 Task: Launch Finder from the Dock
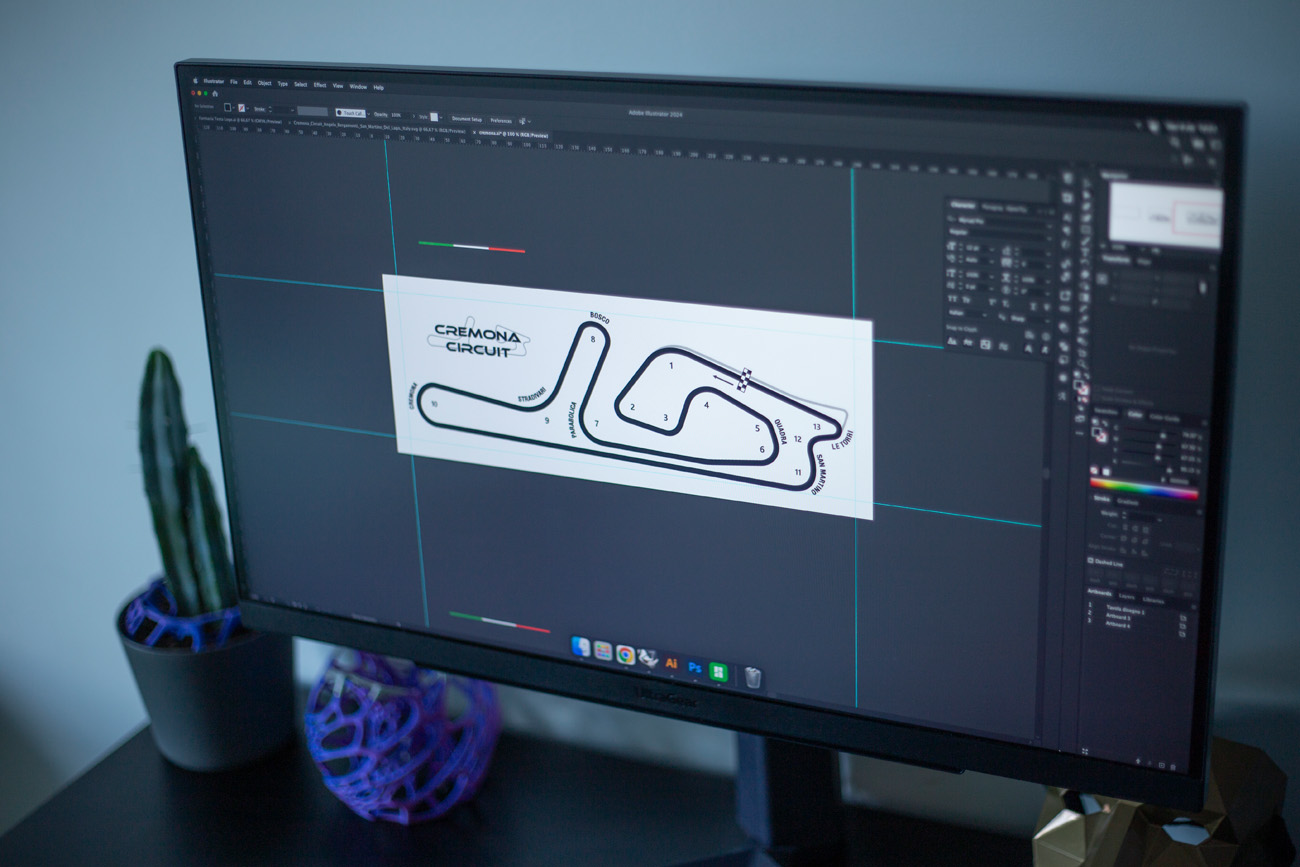point(581,647)
